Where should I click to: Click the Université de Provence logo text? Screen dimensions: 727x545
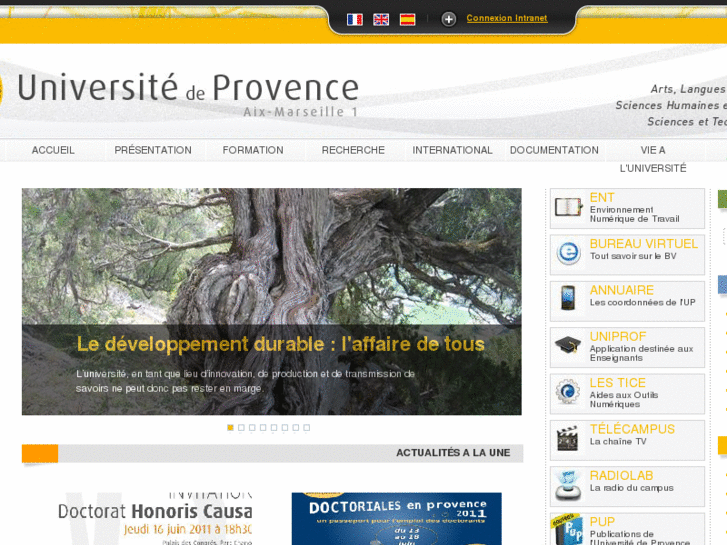coord(188,88)
